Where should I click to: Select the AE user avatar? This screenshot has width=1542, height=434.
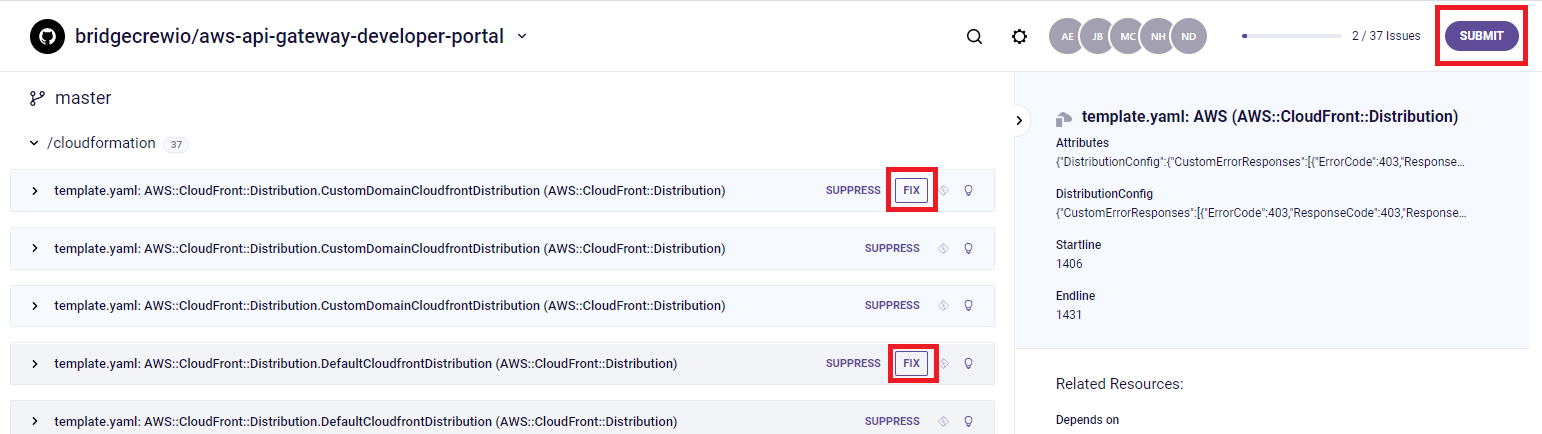pyautogui.click(x=1067, y=36)
